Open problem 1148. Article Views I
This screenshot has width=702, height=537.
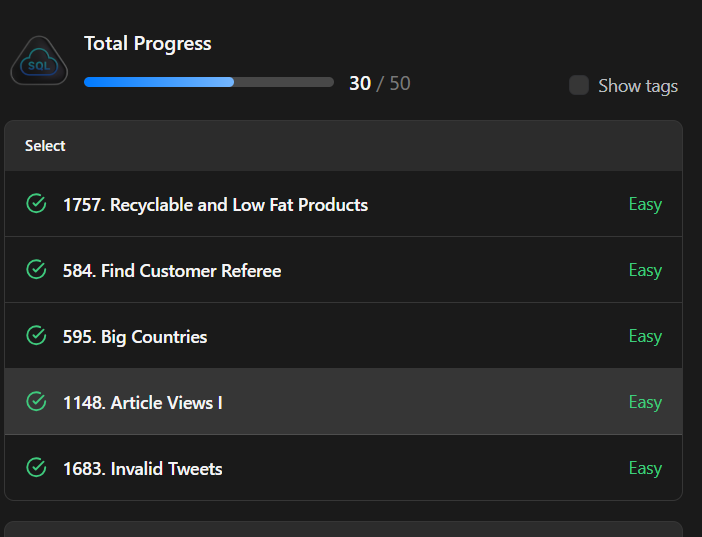coord(143,403)
